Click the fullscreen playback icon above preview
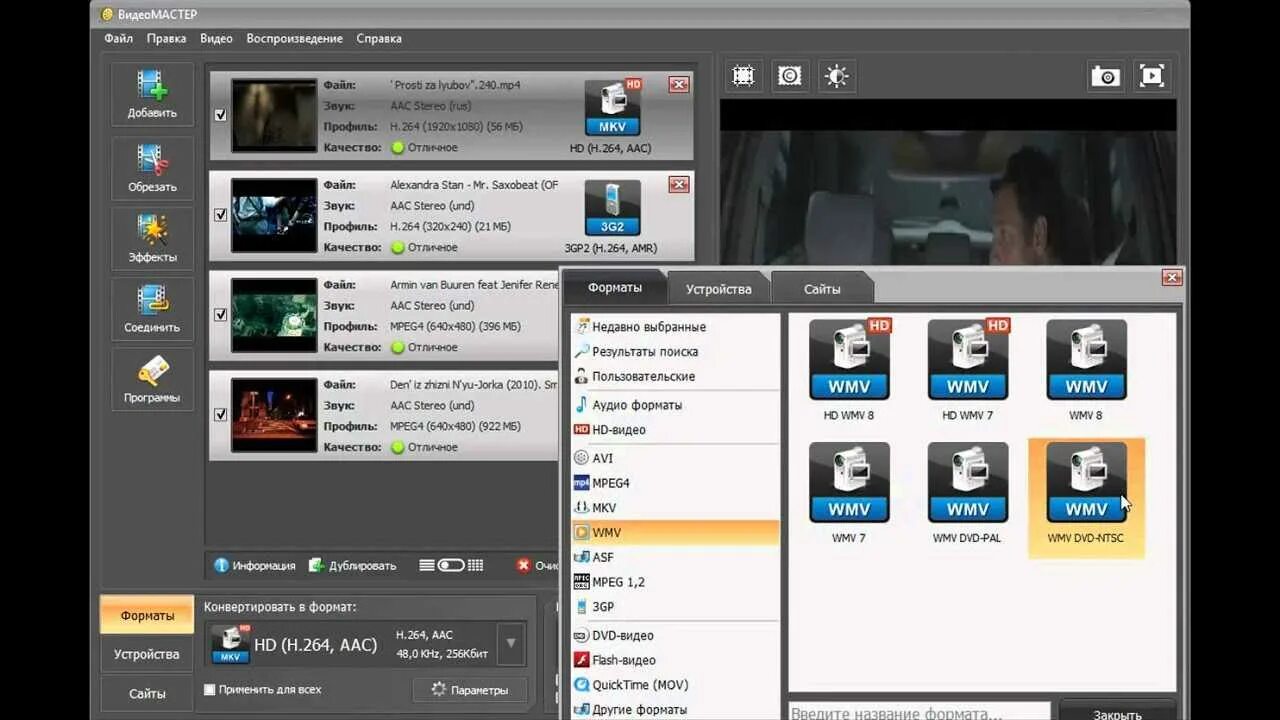Screen dimensions: 1280x720 tap(1152, 76)
